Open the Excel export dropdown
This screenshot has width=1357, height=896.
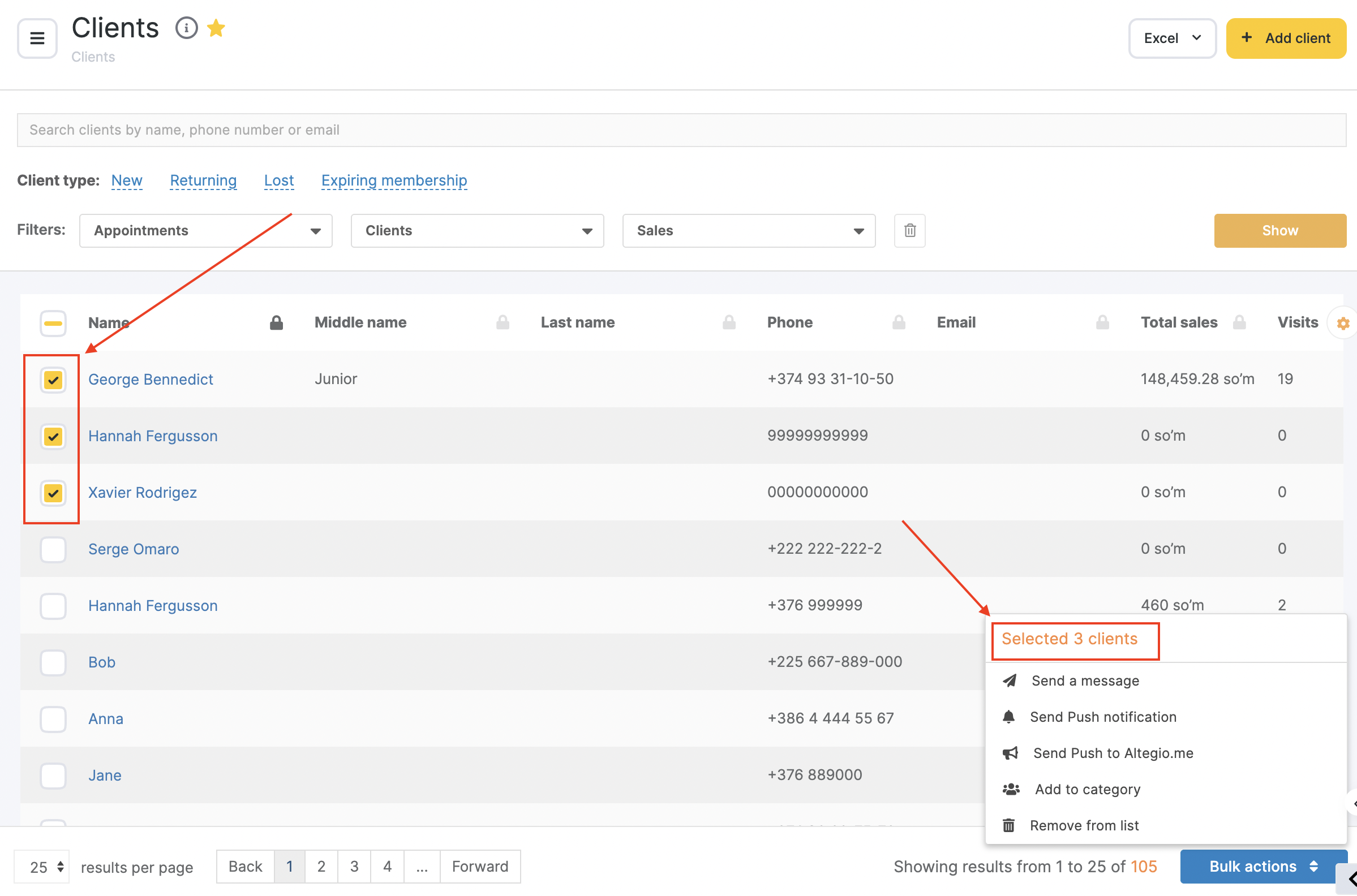(1172, 38)
